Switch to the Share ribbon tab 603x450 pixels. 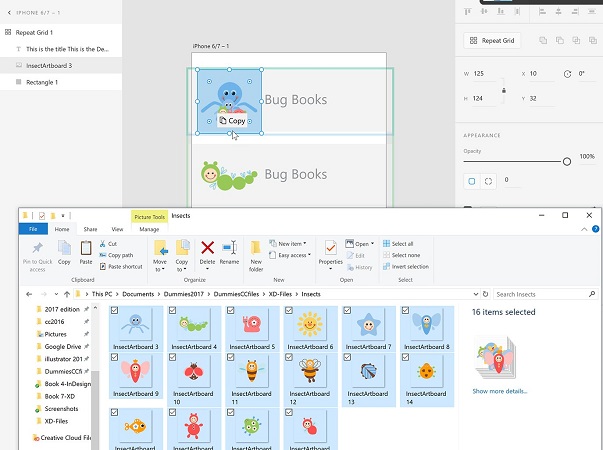point(90,229)
